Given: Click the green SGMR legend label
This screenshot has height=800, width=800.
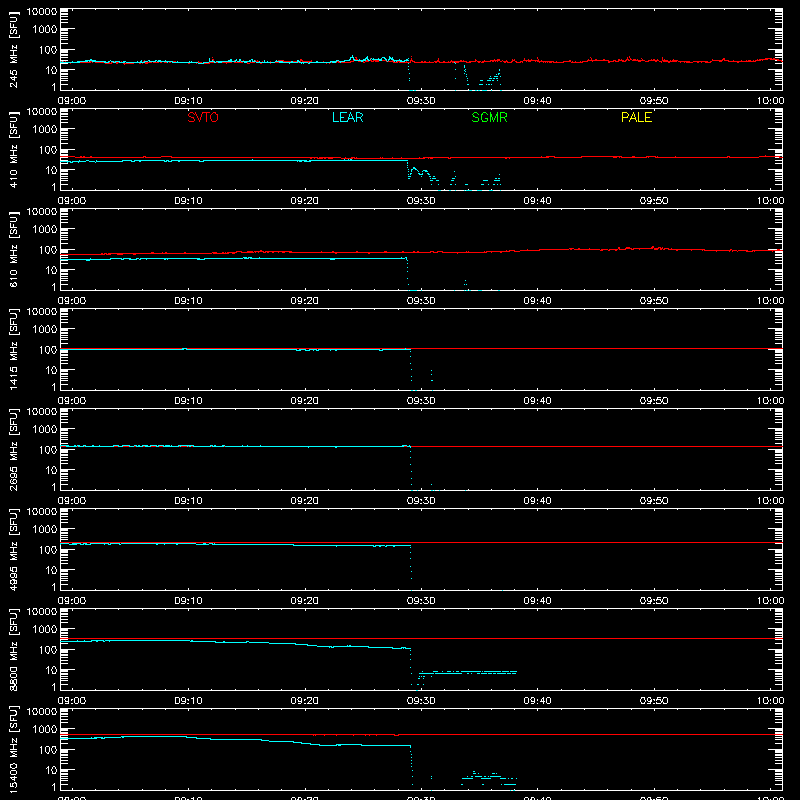Looking at the screenshot, I should point(489,117).
